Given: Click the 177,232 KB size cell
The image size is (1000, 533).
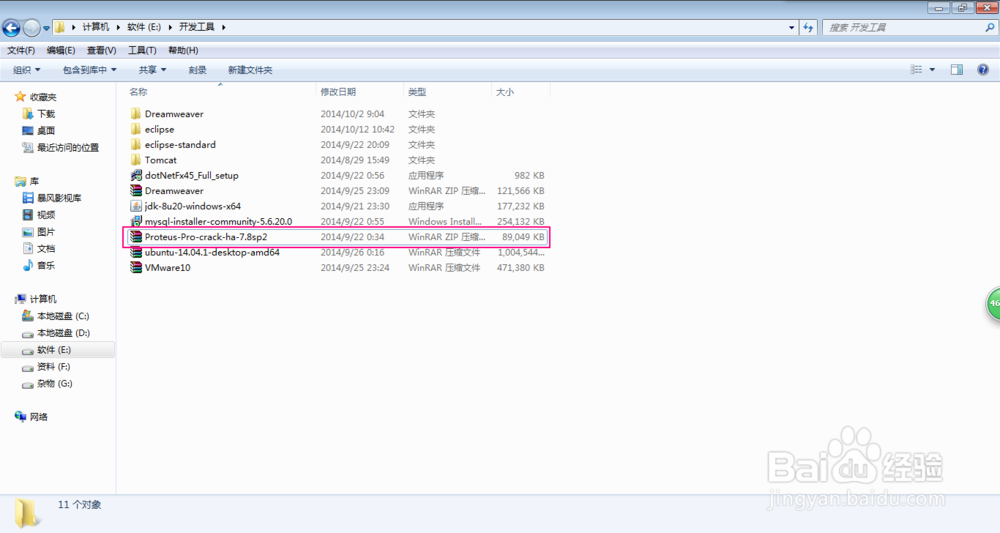Looking at the screenshot, I should click(520, 206).
